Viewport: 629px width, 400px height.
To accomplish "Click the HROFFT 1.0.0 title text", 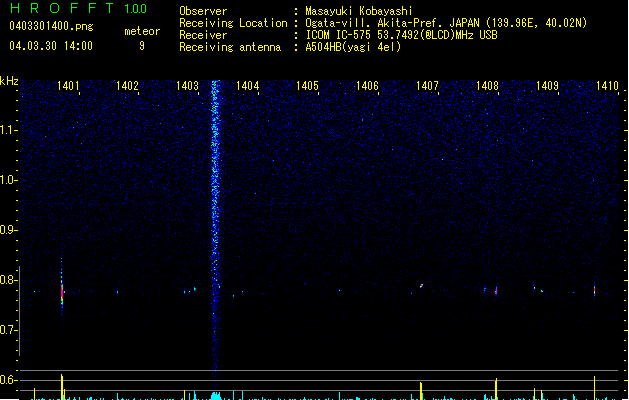I will point(78,8).
